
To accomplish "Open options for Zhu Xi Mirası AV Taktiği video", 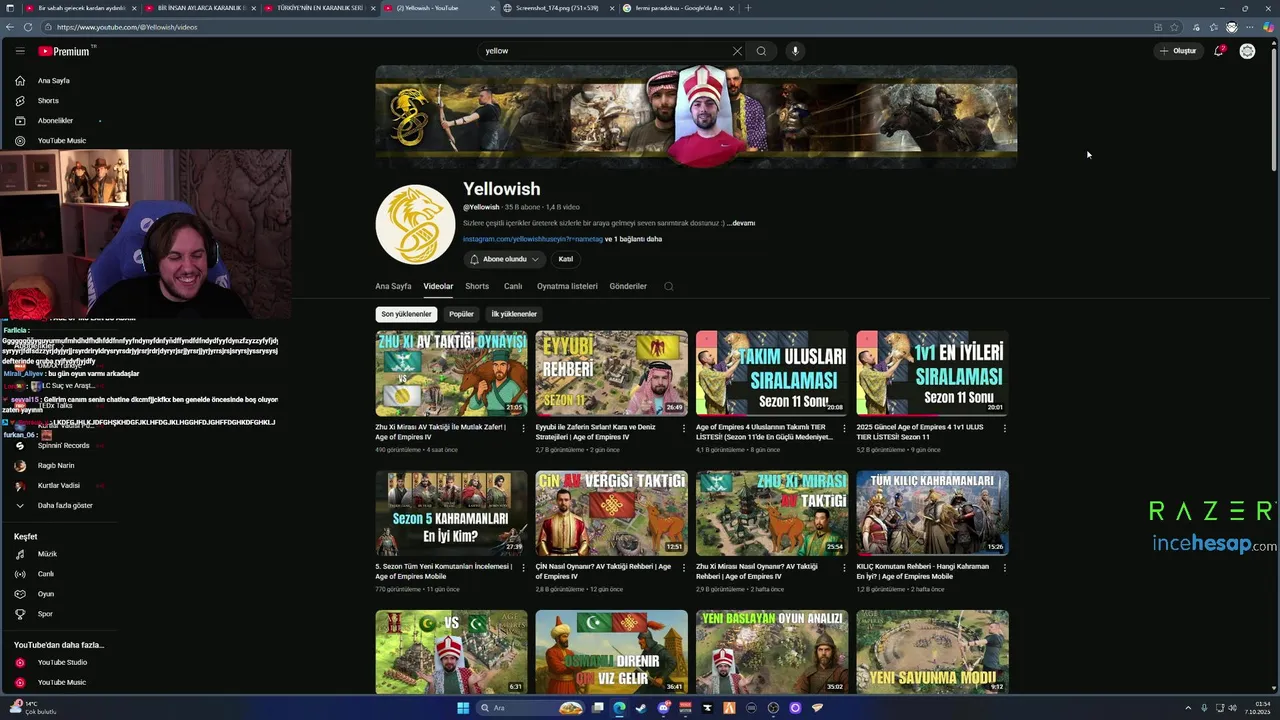I will [x=523, y=428].
